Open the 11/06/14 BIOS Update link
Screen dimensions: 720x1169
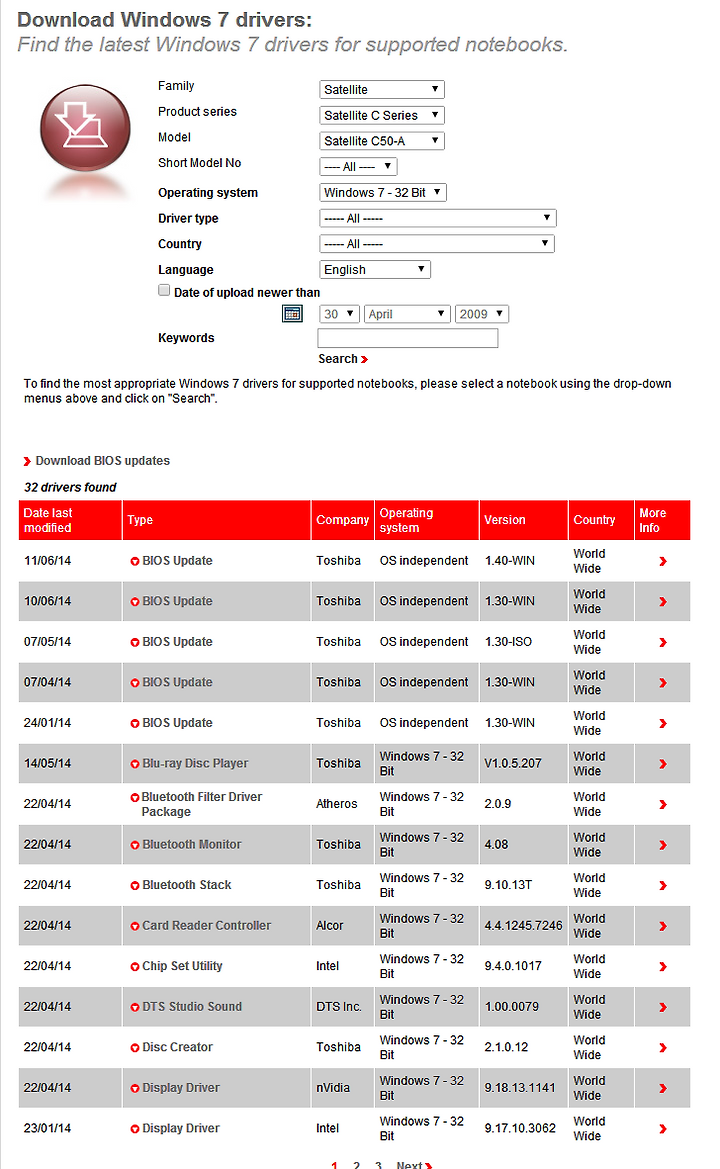coord(177,561)
